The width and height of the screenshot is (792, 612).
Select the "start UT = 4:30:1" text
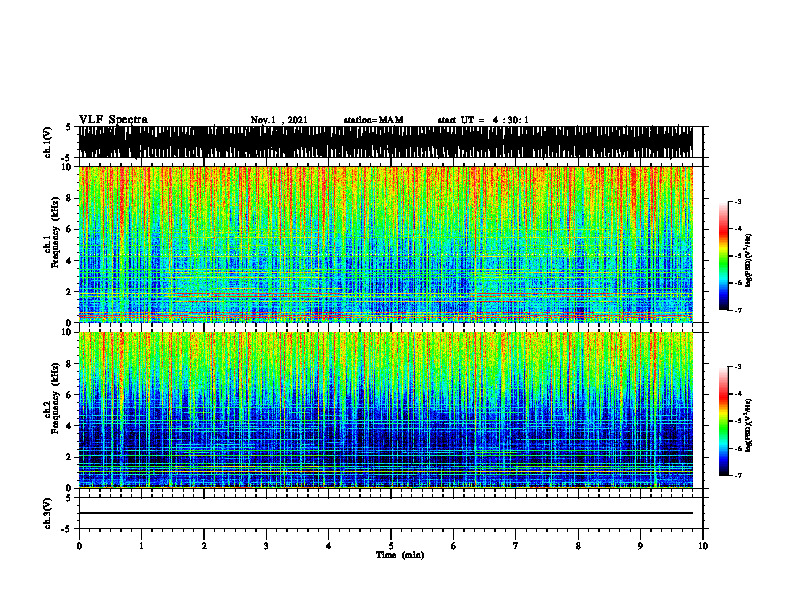483,120
